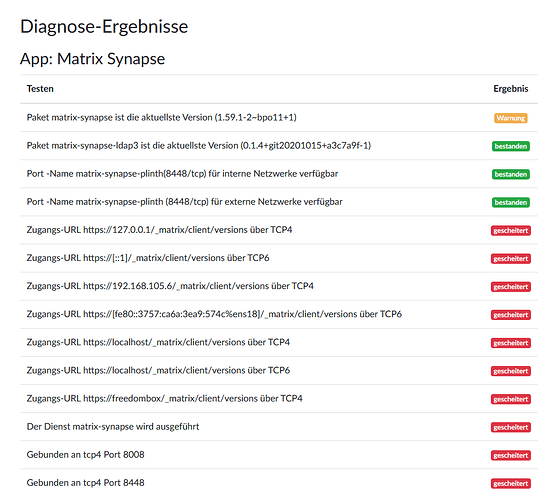This screenshot has height=499, width=558.
Task: Click gescheitert badge for fe80 address URL
Action: [511, 315]
